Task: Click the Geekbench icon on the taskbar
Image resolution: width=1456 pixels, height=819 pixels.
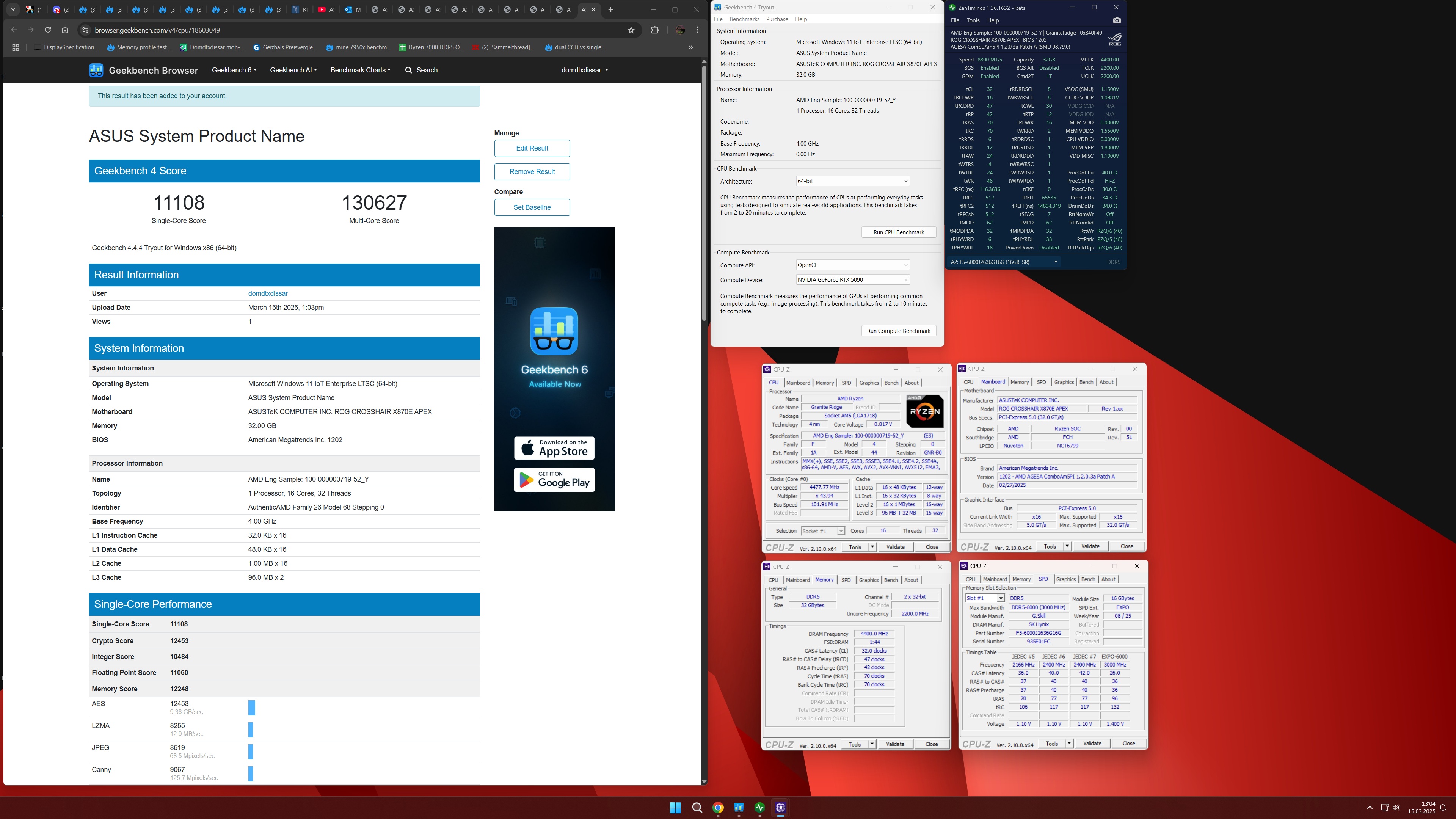Action: tap(738, 808)
